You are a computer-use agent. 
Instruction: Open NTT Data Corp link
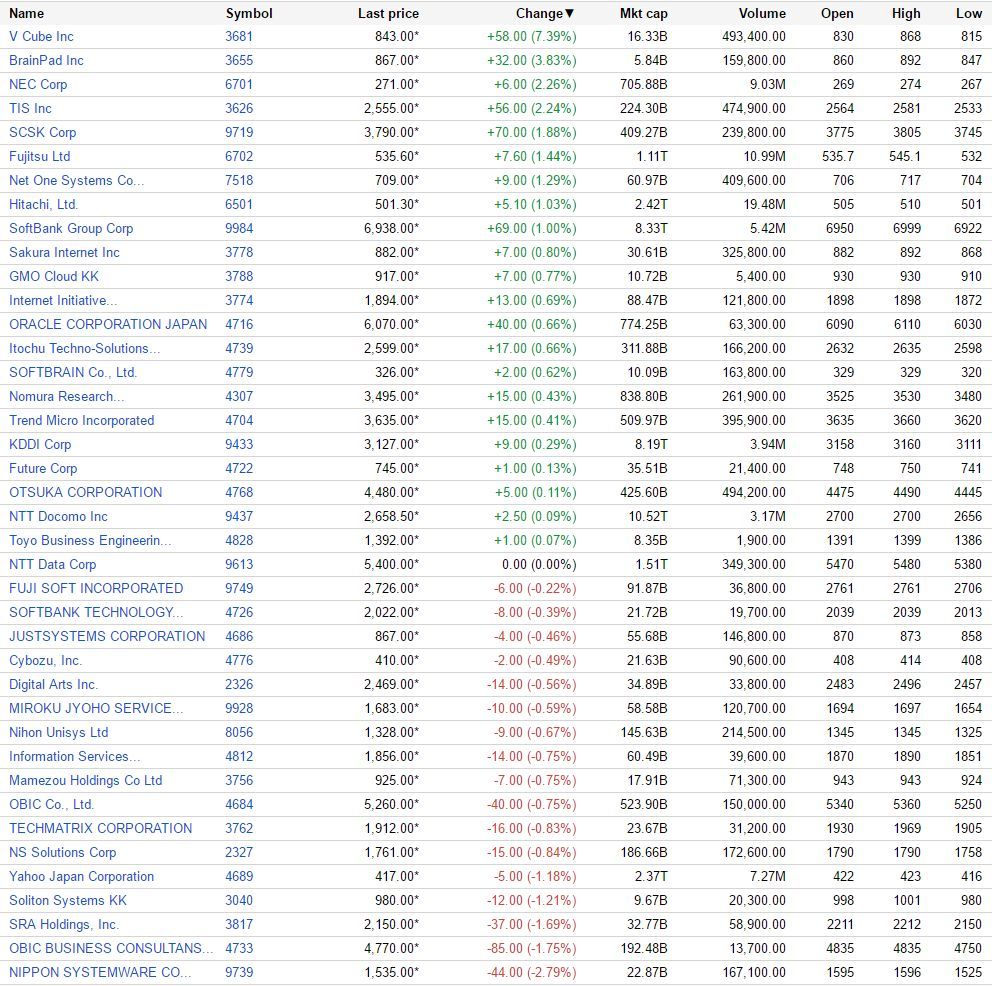tap(53, 565)
